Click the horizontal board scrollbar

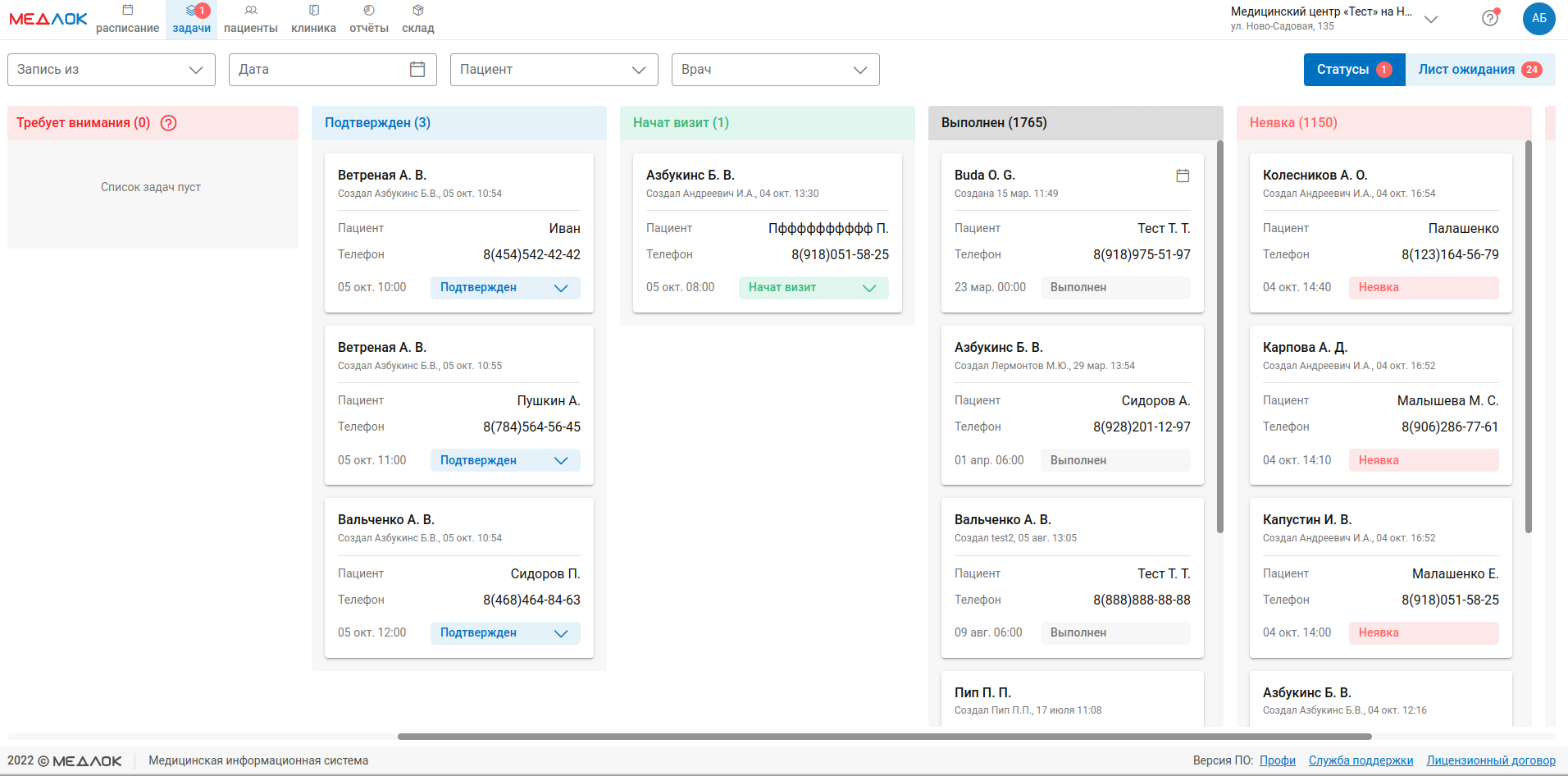point(885,737)
